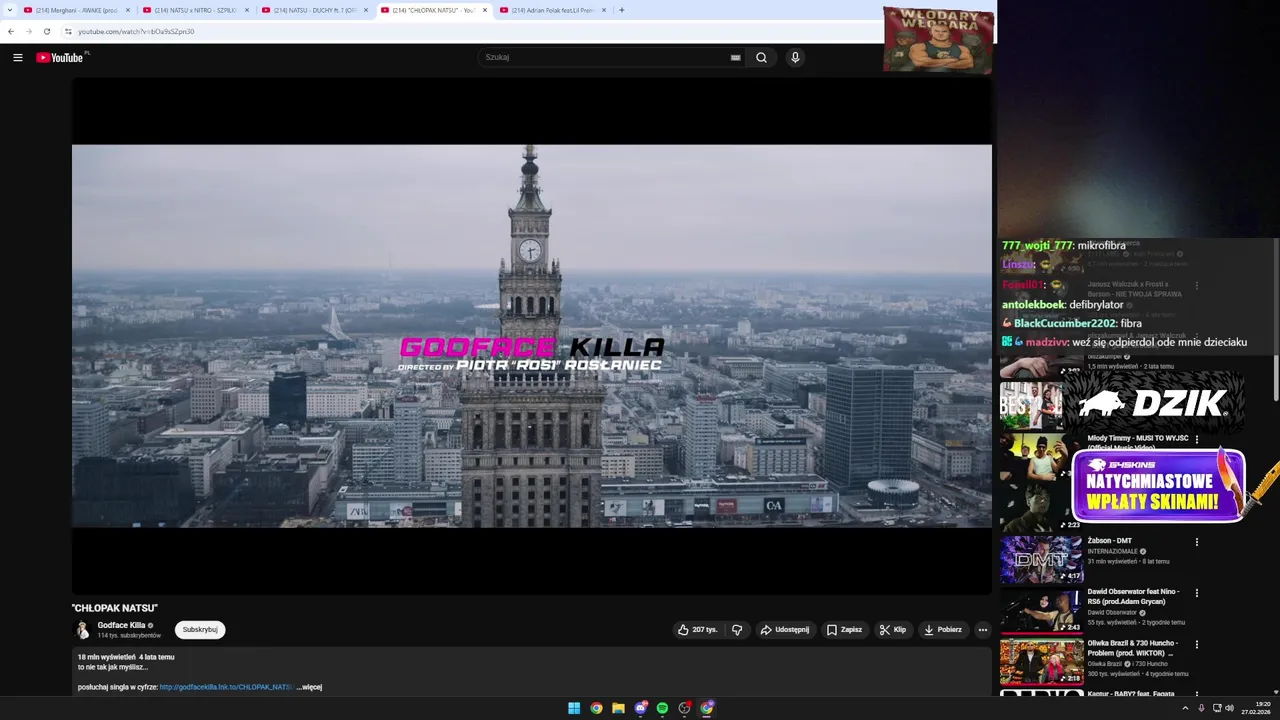Open a new browser tab
This screenshot has height=720, width=1280.
[622, 10]
